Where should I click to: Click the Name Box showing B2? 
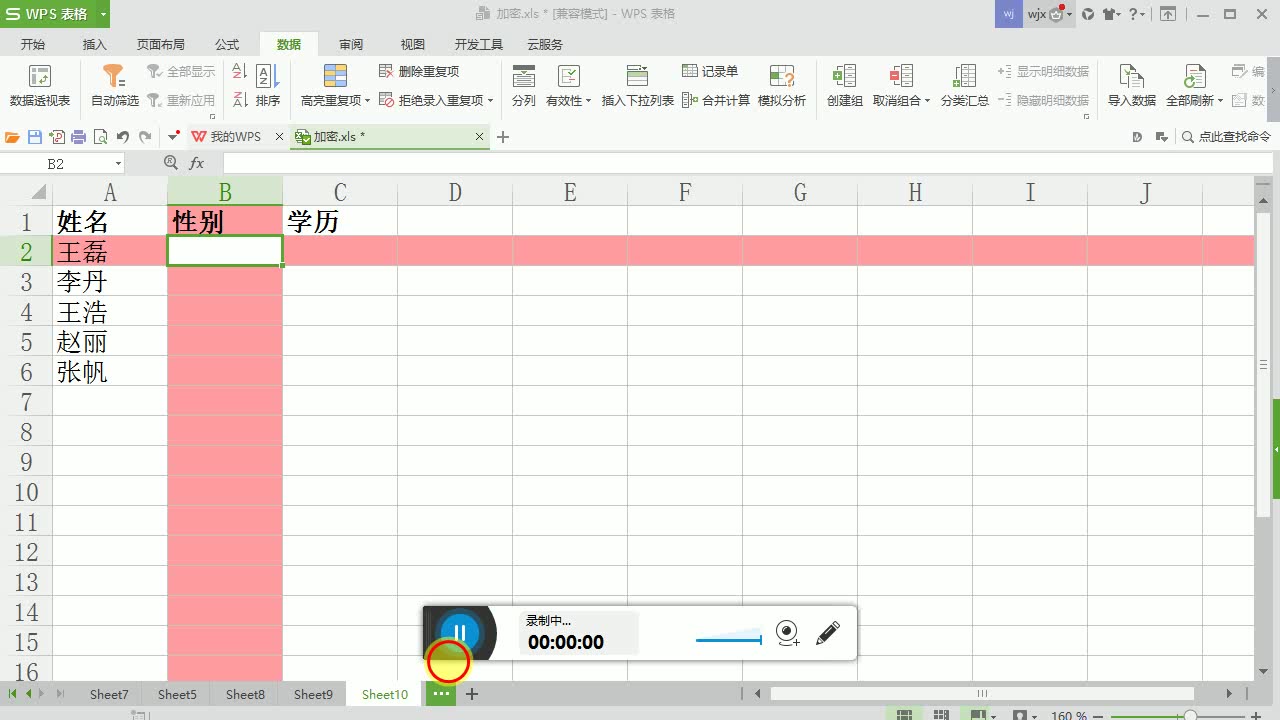(x=64, y=163)
